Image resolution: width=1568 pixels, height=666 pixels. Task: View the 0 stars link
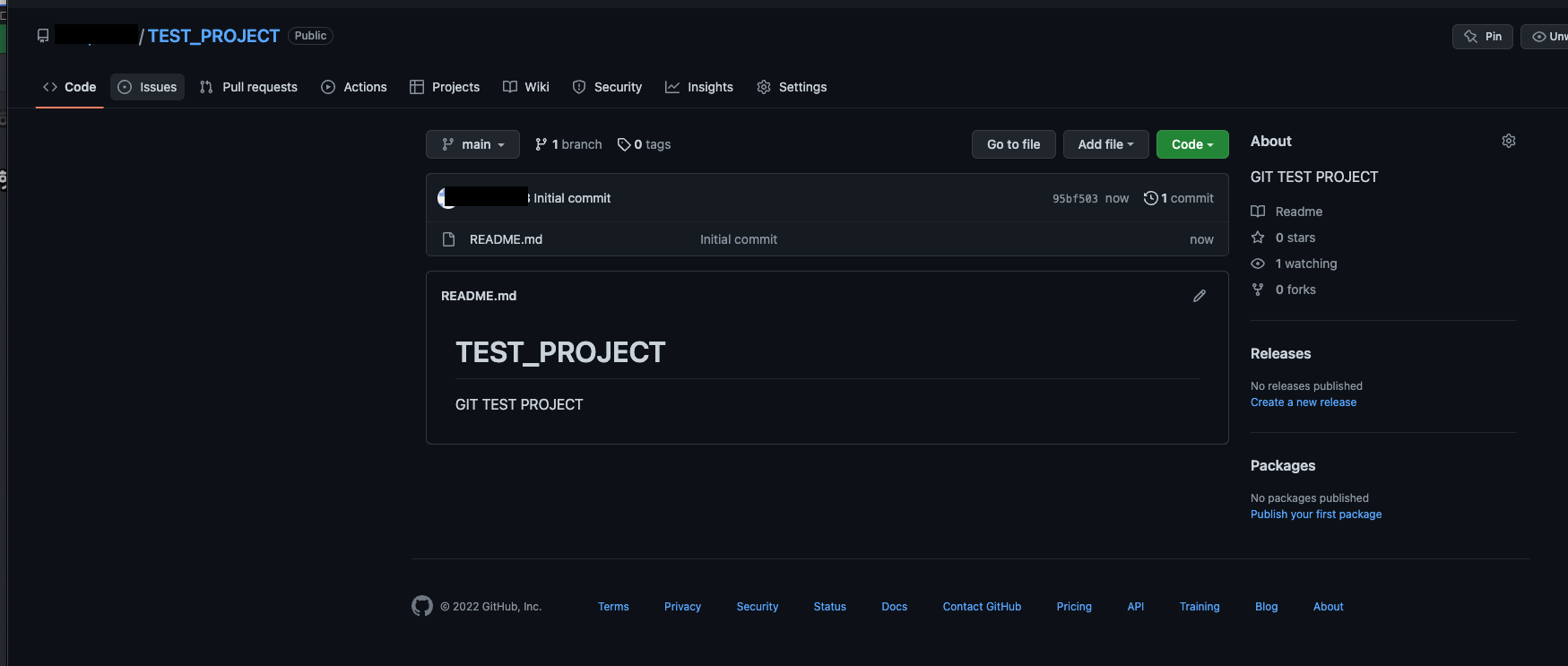(1283, 238)
